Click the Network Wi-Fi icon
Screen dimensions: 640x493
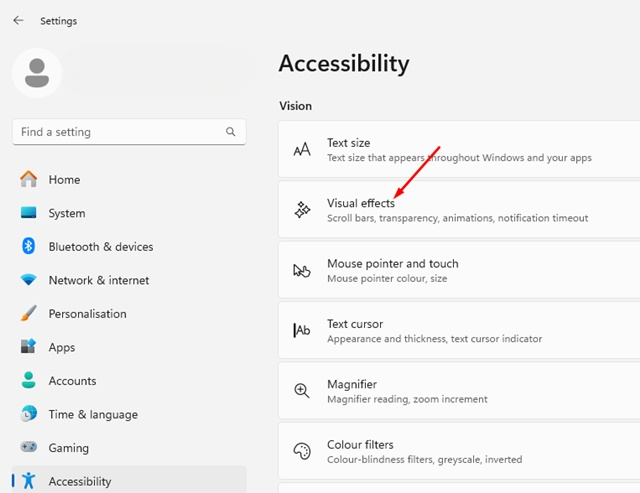29,280
